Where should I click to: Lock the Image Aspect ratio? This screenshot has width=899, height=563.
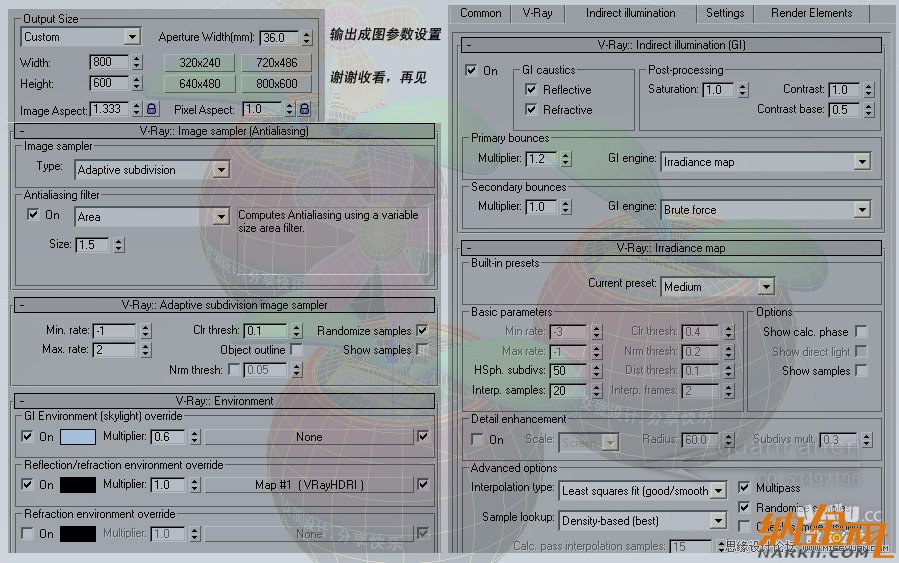[x=152, y=108]
